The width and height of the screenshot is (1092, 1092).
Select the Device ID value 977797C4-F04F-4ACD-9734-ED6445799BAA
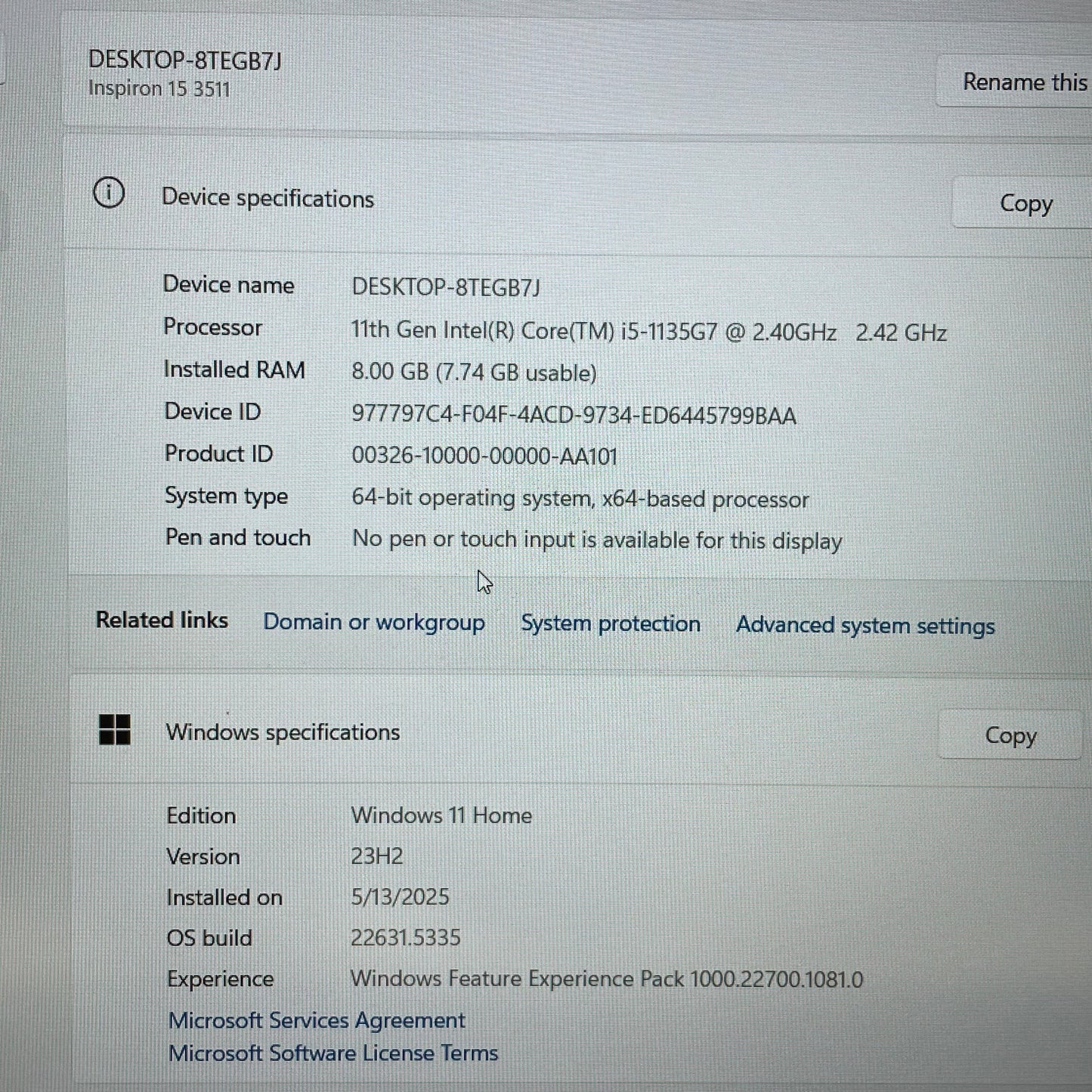coord(574,415)
